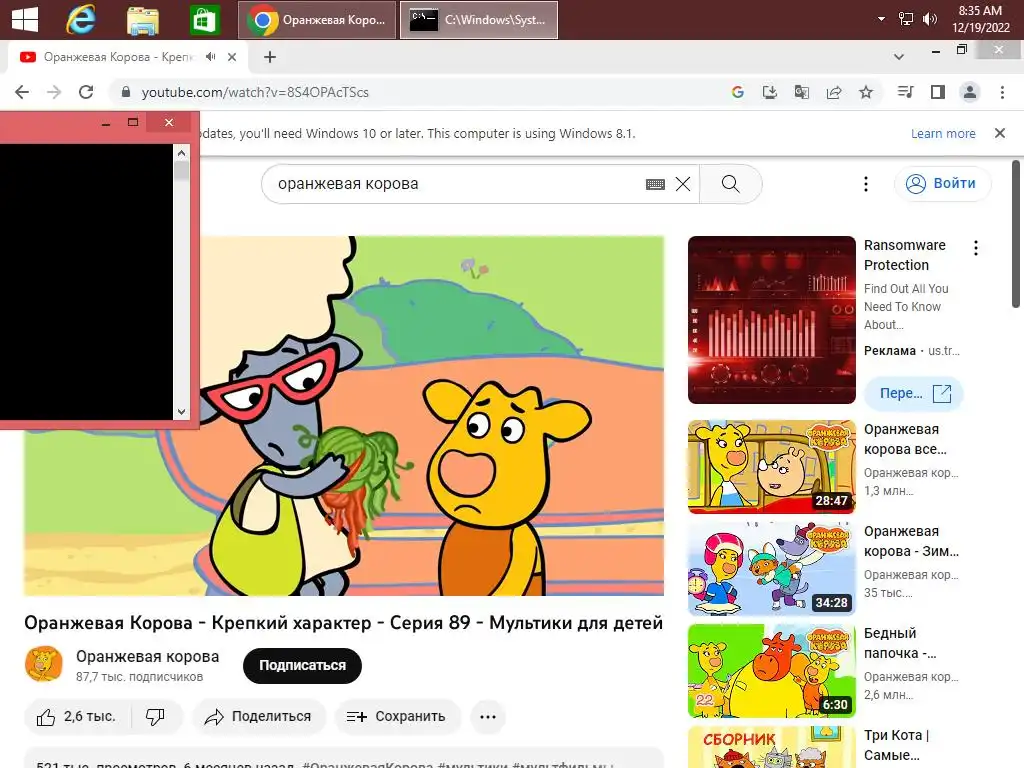The image size is (1024, 768).
Task: Open the Chrome profile avatar
Action: click(970, 92)
